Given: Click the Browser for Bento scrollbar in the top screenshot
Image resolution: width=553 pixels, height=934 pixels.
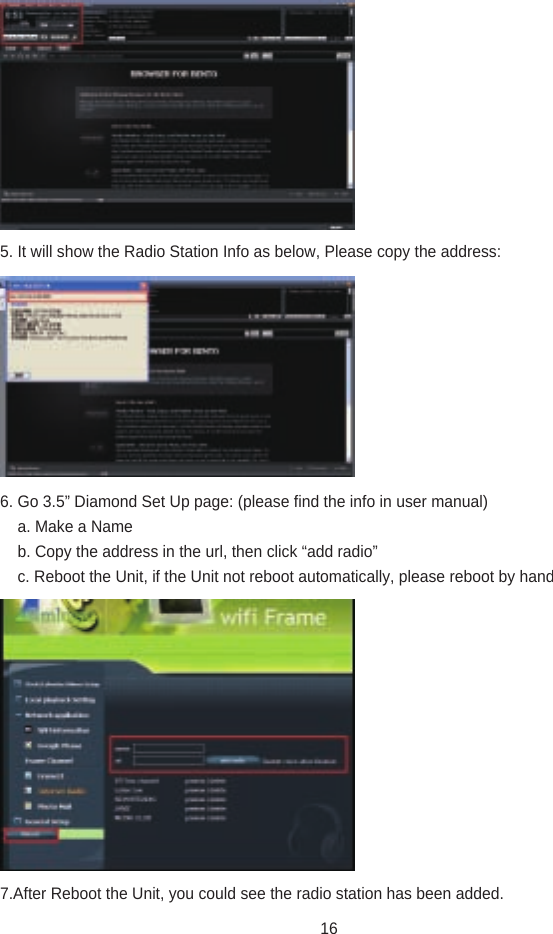Looking at the screenshot, I should coord(351,124).
